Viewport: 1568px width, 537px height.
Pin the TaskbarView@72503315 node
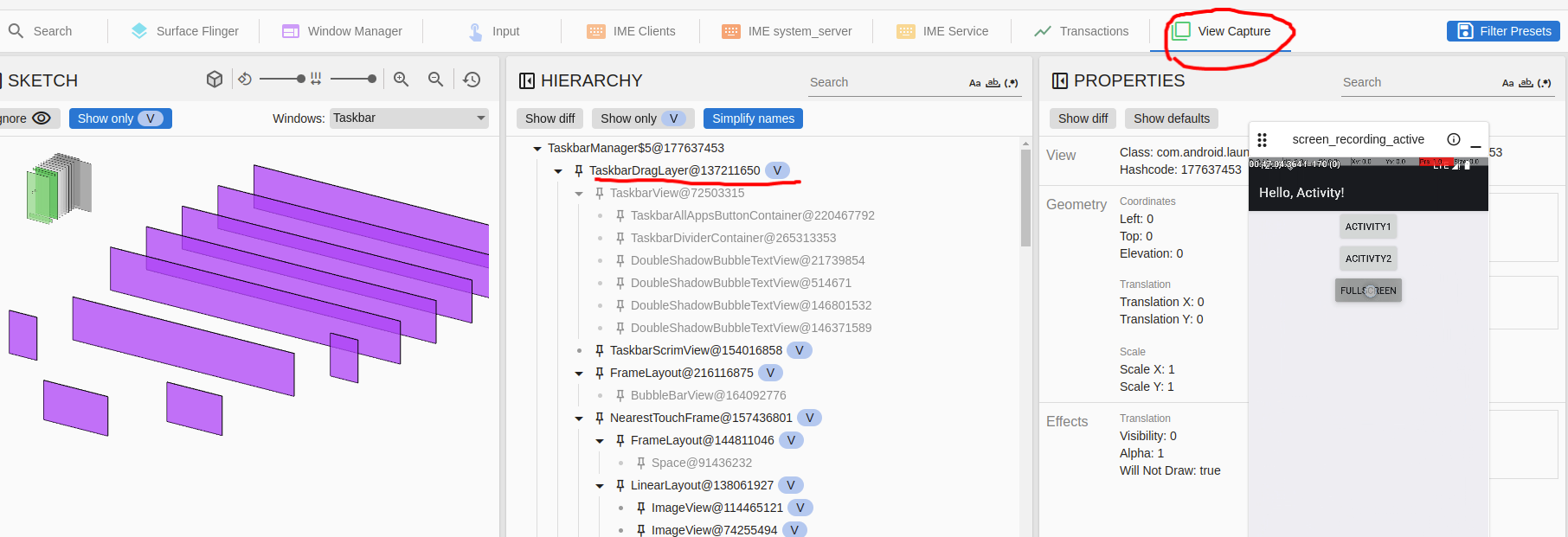[600, 193]
